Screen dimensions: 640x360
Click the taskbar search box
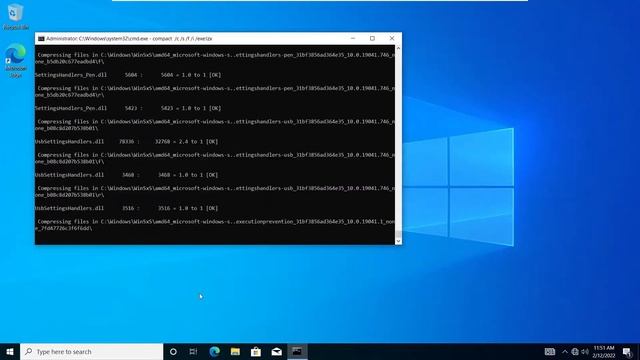pyautogui.click(x=91, y=351)
